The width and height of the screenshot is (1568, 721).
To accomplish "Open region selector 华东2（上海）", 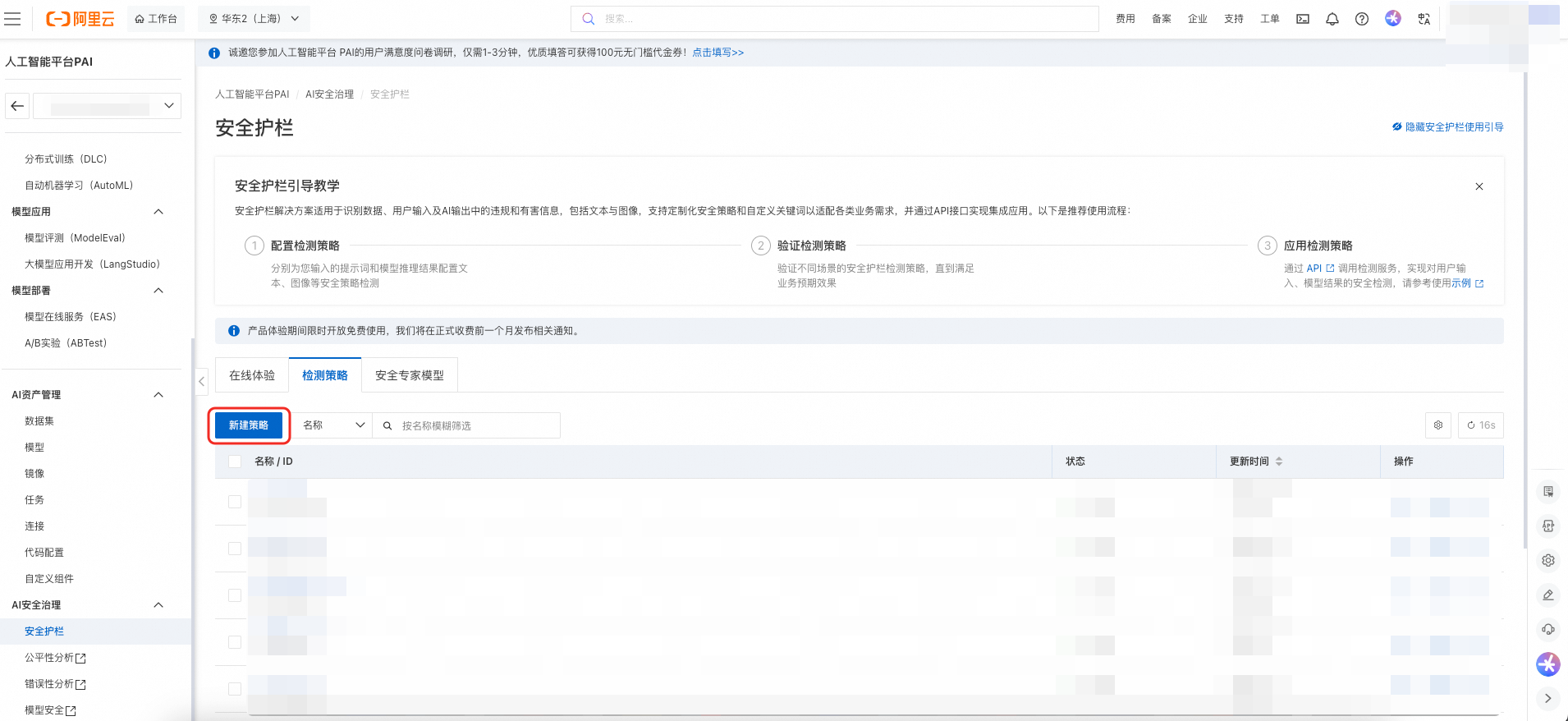I will click(x=254, y=18).
